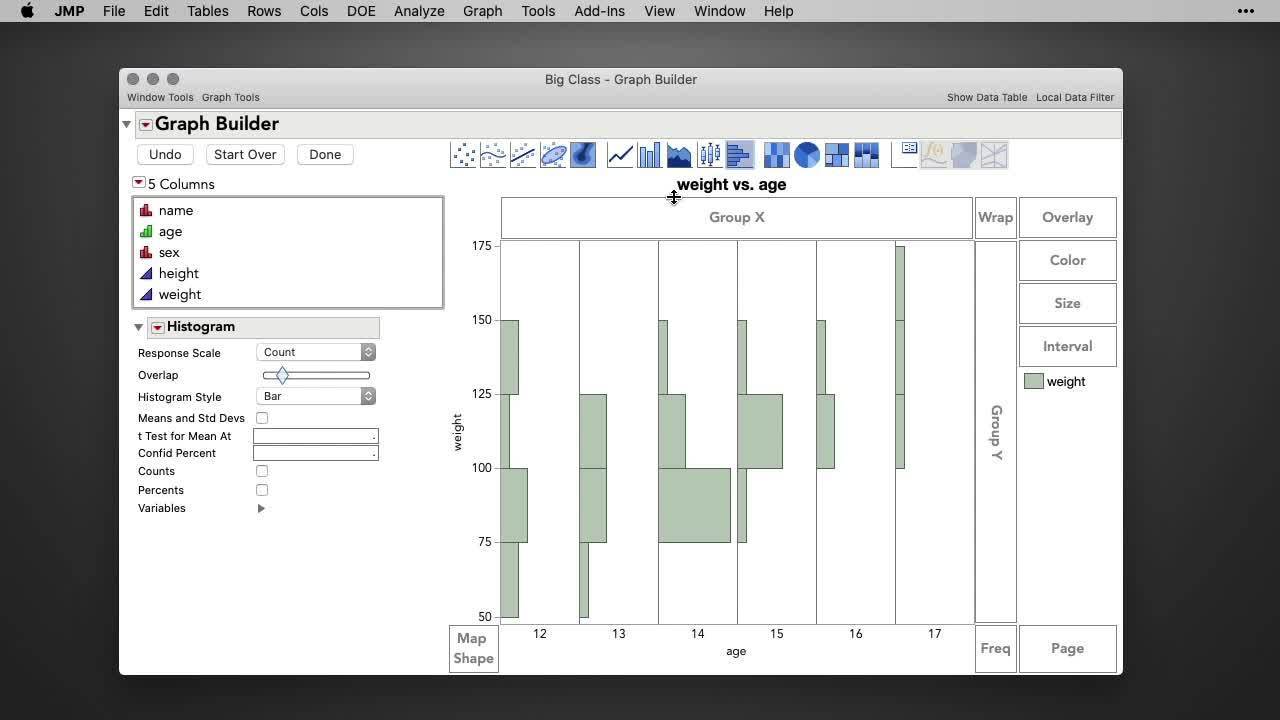Adjust the Overlap slider

pos(282,375)
